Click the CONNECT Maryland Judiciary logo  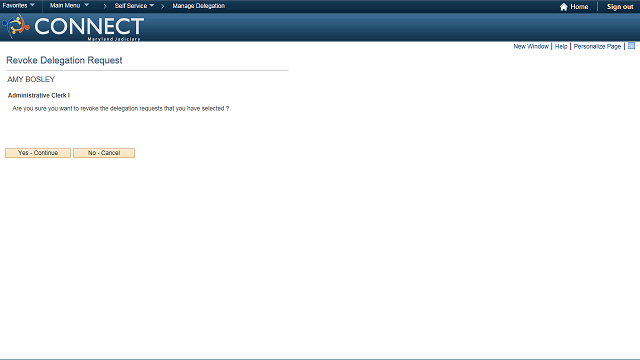tap(73, 27)
